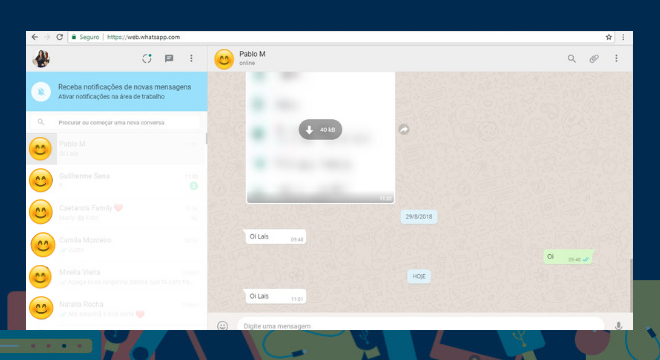660x360 pixels.
Task: Reload the page in browser
Action: tap(59, 37)
